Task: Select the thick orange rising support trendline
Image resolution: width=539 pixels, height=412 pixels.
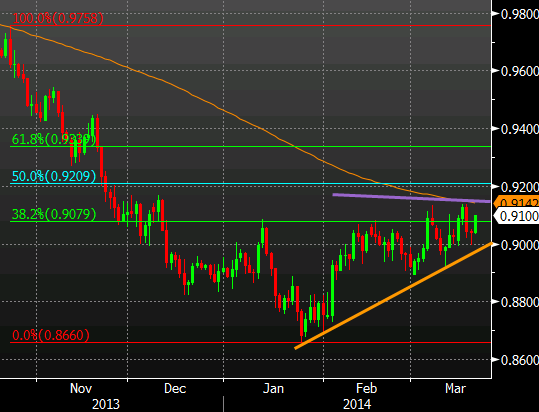Action: 393,296
